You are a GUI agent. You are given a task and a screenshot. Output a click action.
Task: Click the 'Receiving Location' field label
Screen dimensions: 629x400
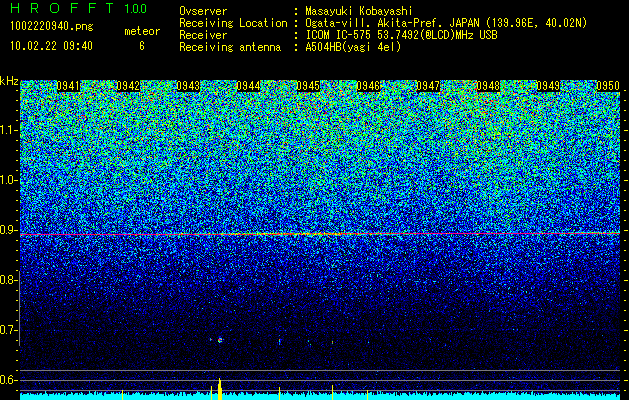click(x=233, y=23)
